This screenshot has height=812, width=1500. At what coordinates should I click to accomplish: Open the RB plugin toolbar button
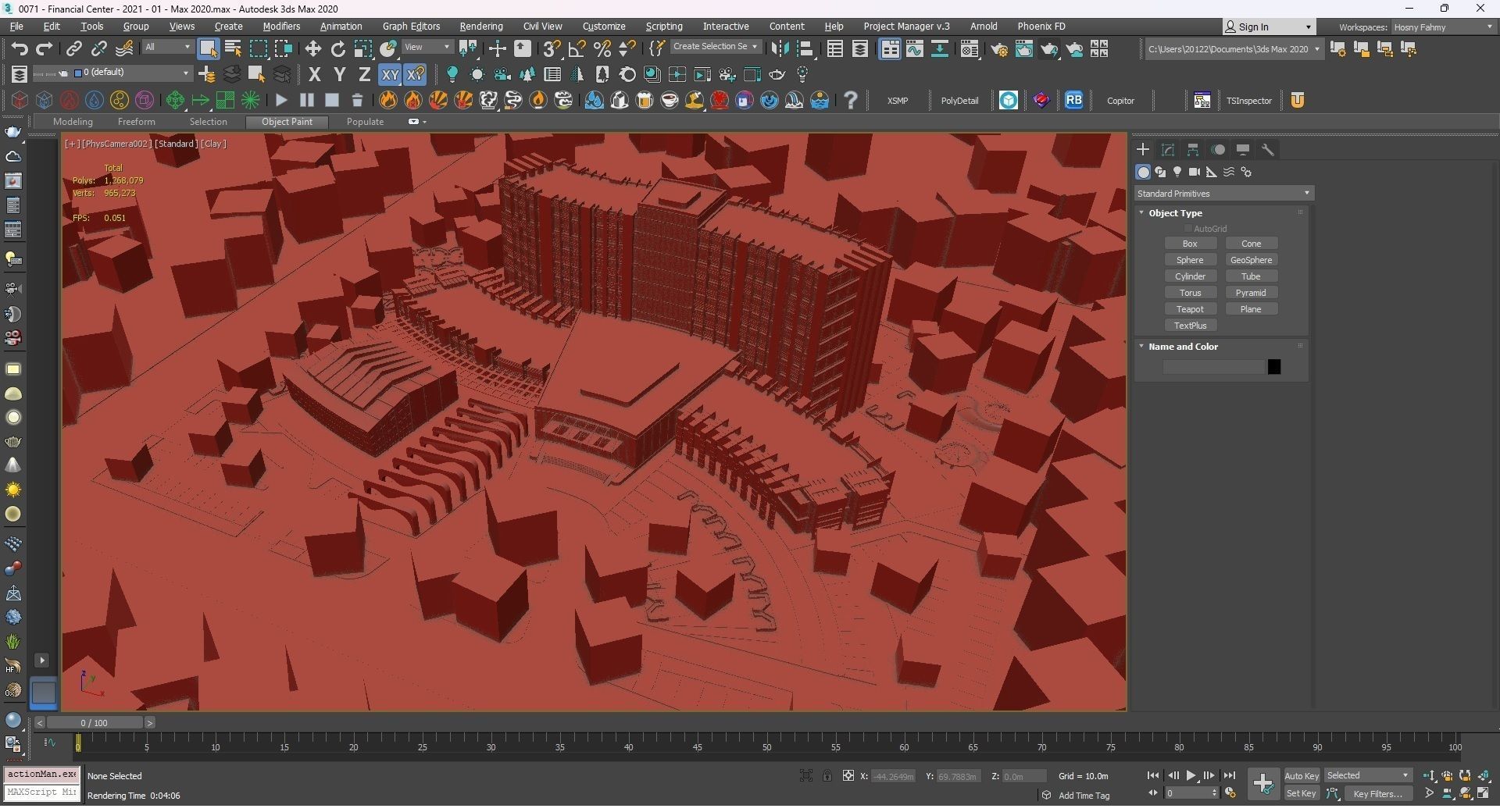point(1073,100)
